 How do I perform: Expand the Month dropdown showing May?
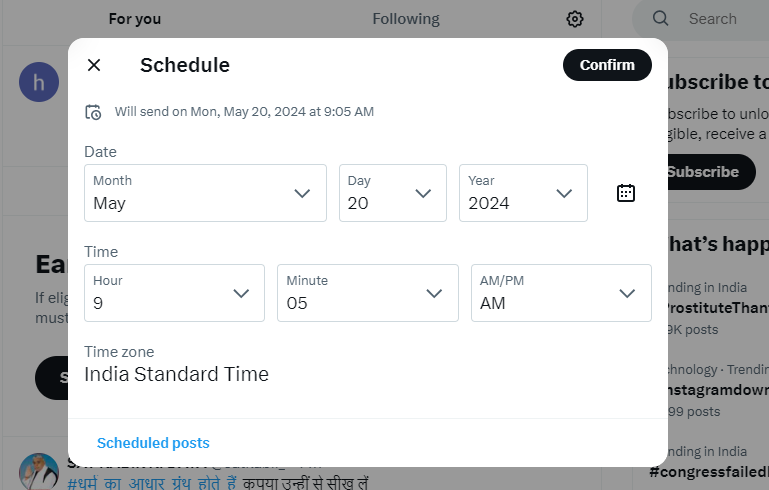point(205,193)
